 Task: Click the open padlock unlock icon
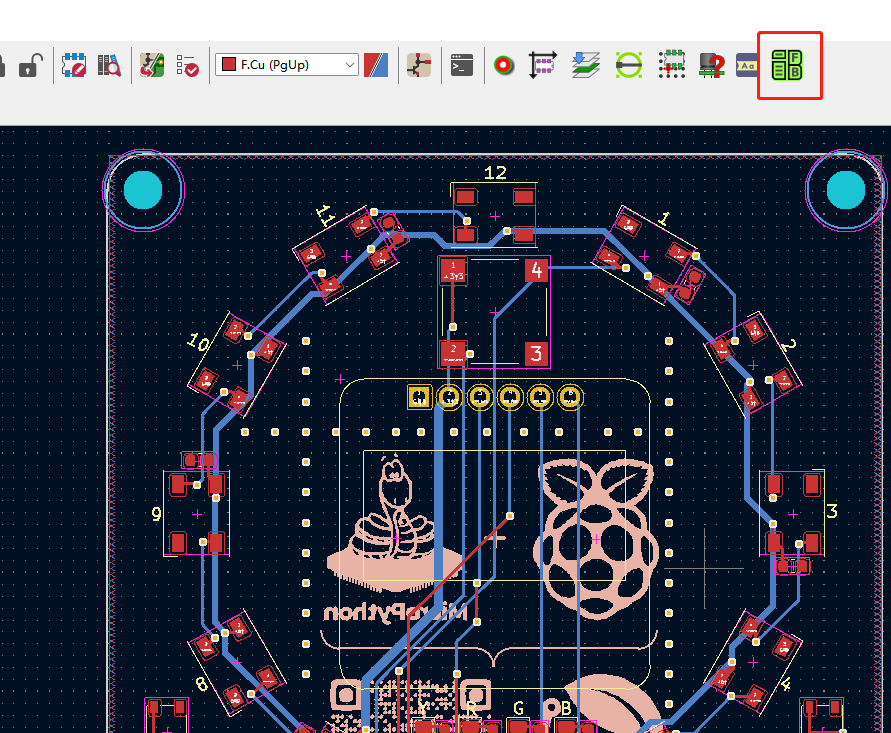[x=31, y=65]
